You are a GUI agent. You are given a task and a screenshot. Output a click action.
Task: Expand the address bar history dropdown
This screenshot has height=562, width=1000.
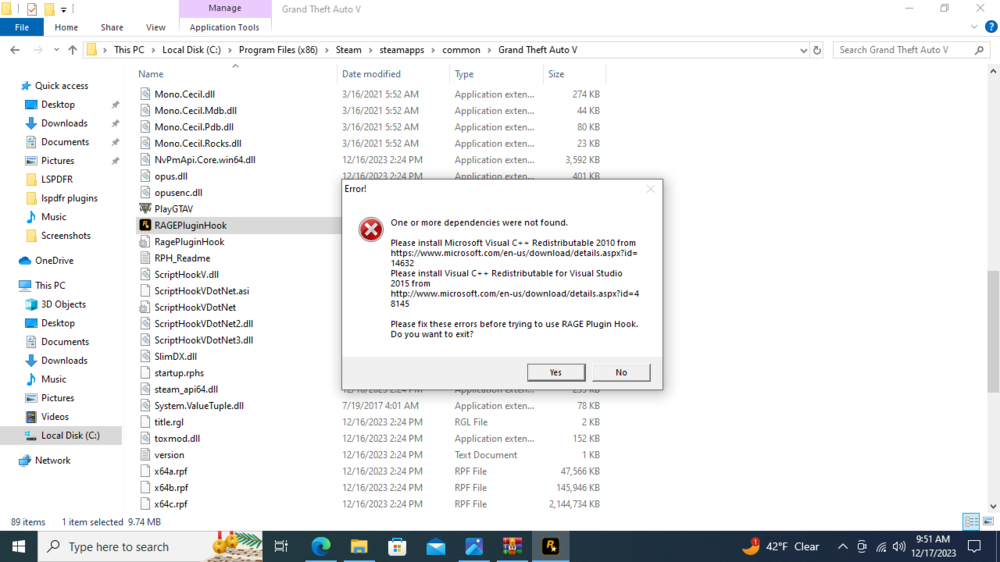(x=803, y=50)
